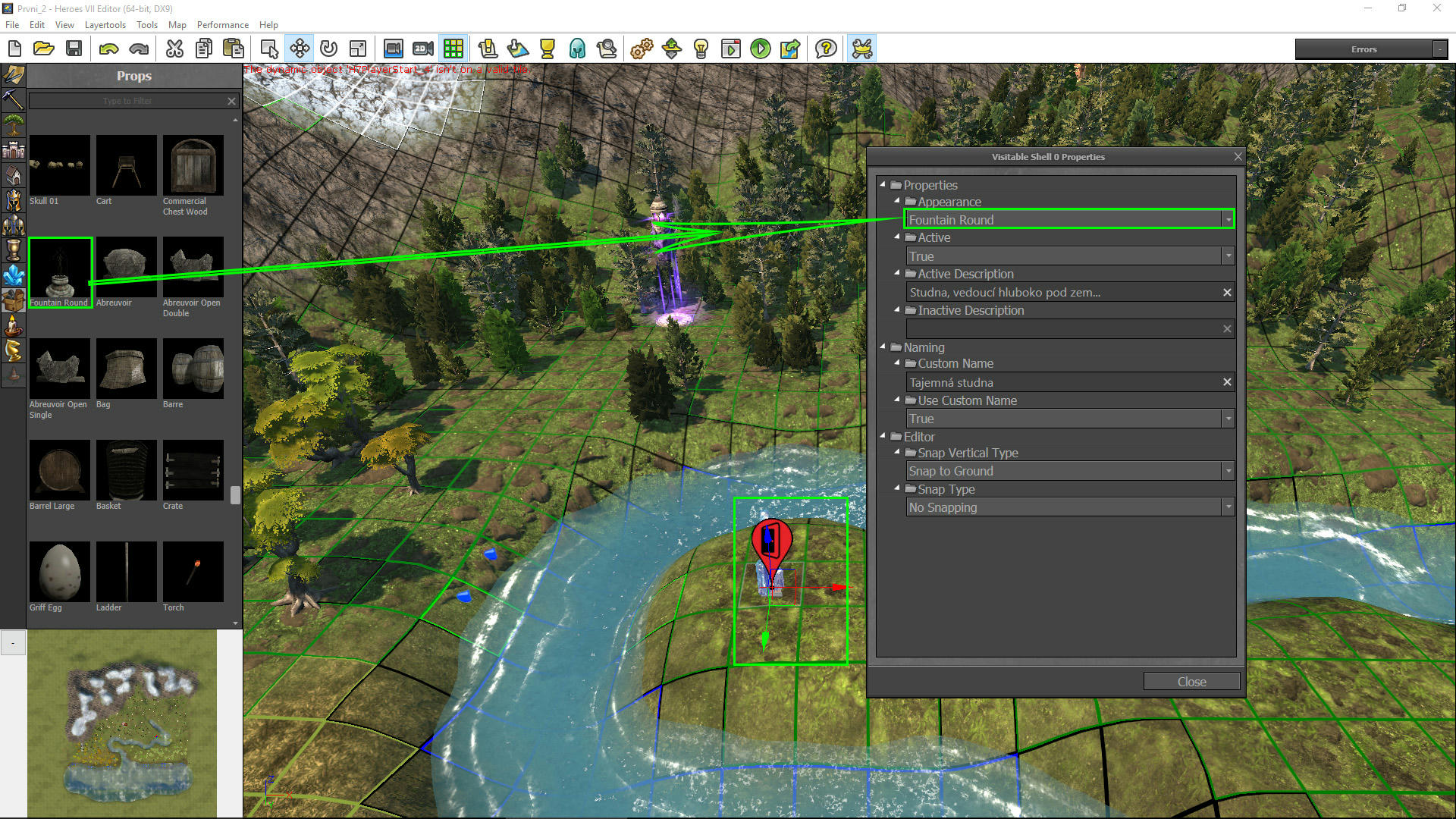Image resolution: width=1456 pixels, height=819 pixels.
Task: Select the rotate tool
Action: point(328,49)
